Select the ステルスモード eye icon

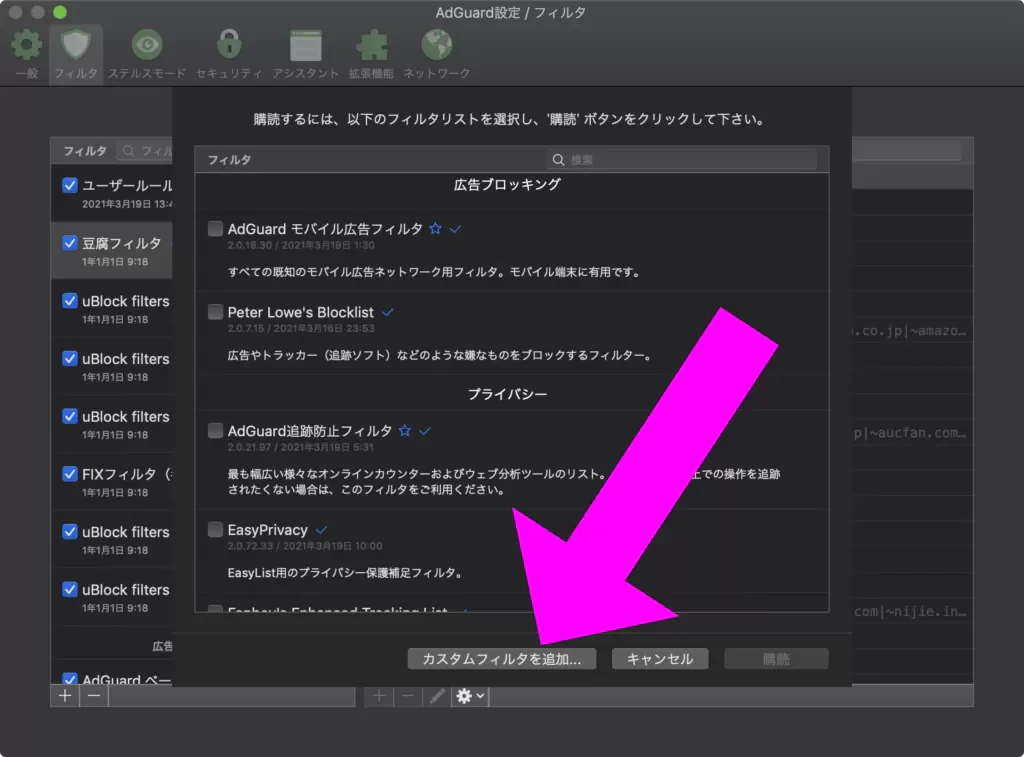click(x=147, y=47)
